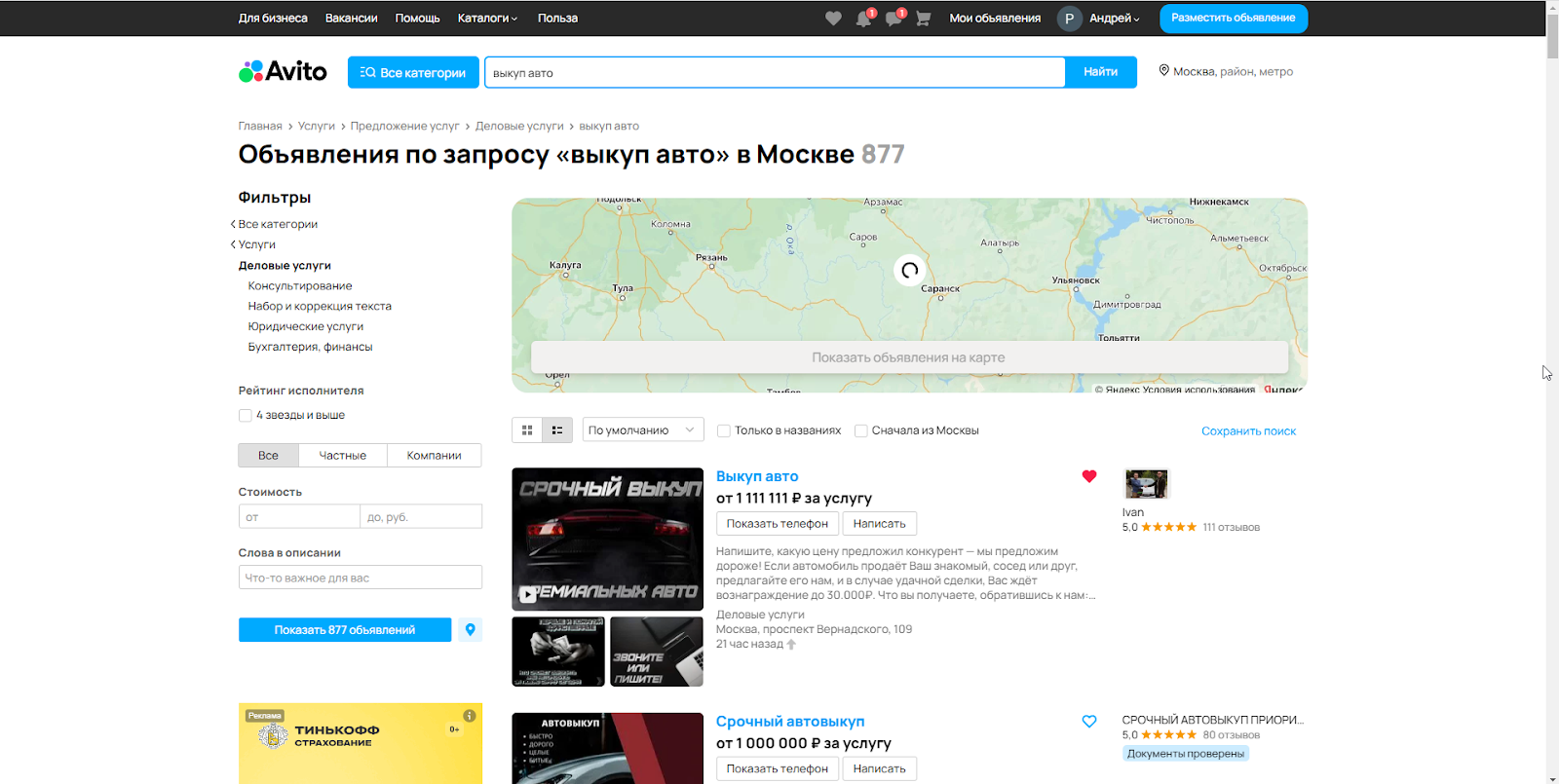Select 'Юридические услуги' subcategory
Image resolution: width=1559 pixels, height=784 pixels.
[306, 327]
